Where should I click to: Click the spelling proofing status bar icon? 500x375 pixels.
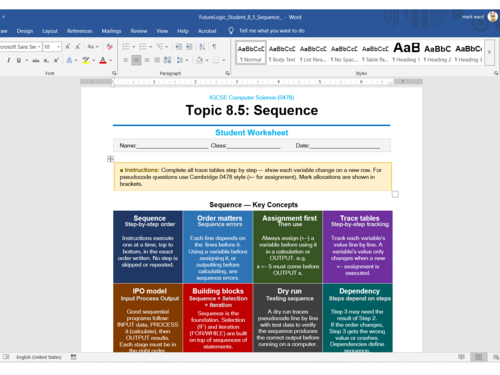click(x=6, y=357)
